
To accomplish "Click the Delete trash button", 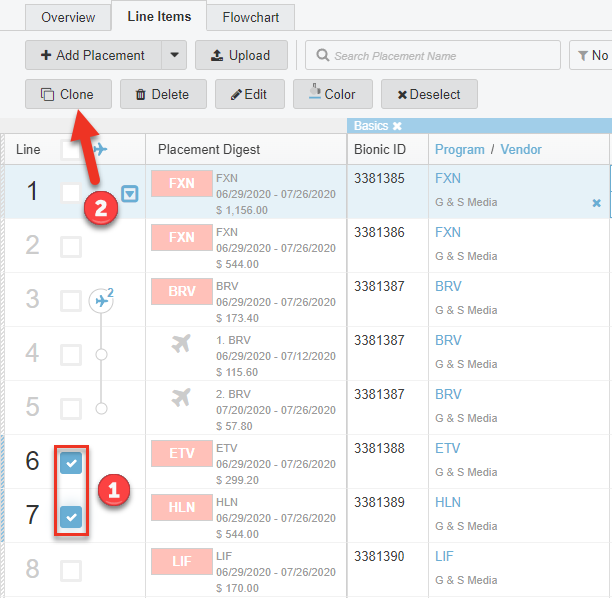I will (x=162, y=95).
